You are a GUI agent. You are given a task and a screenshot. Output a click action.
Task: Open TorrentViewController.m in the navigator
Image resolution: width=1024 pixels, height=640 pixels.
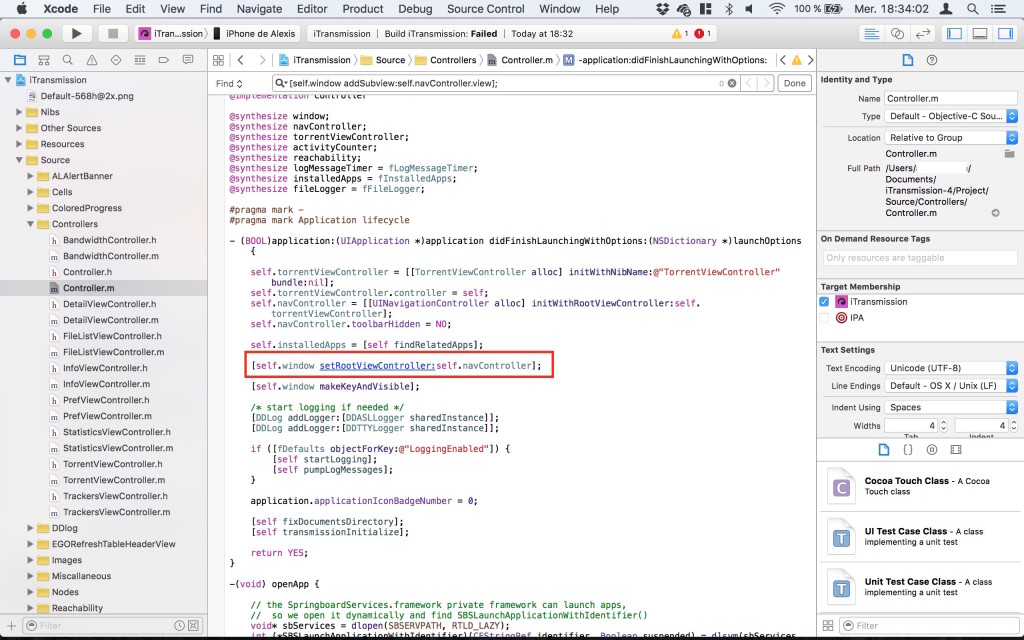[x=114, y=480]
